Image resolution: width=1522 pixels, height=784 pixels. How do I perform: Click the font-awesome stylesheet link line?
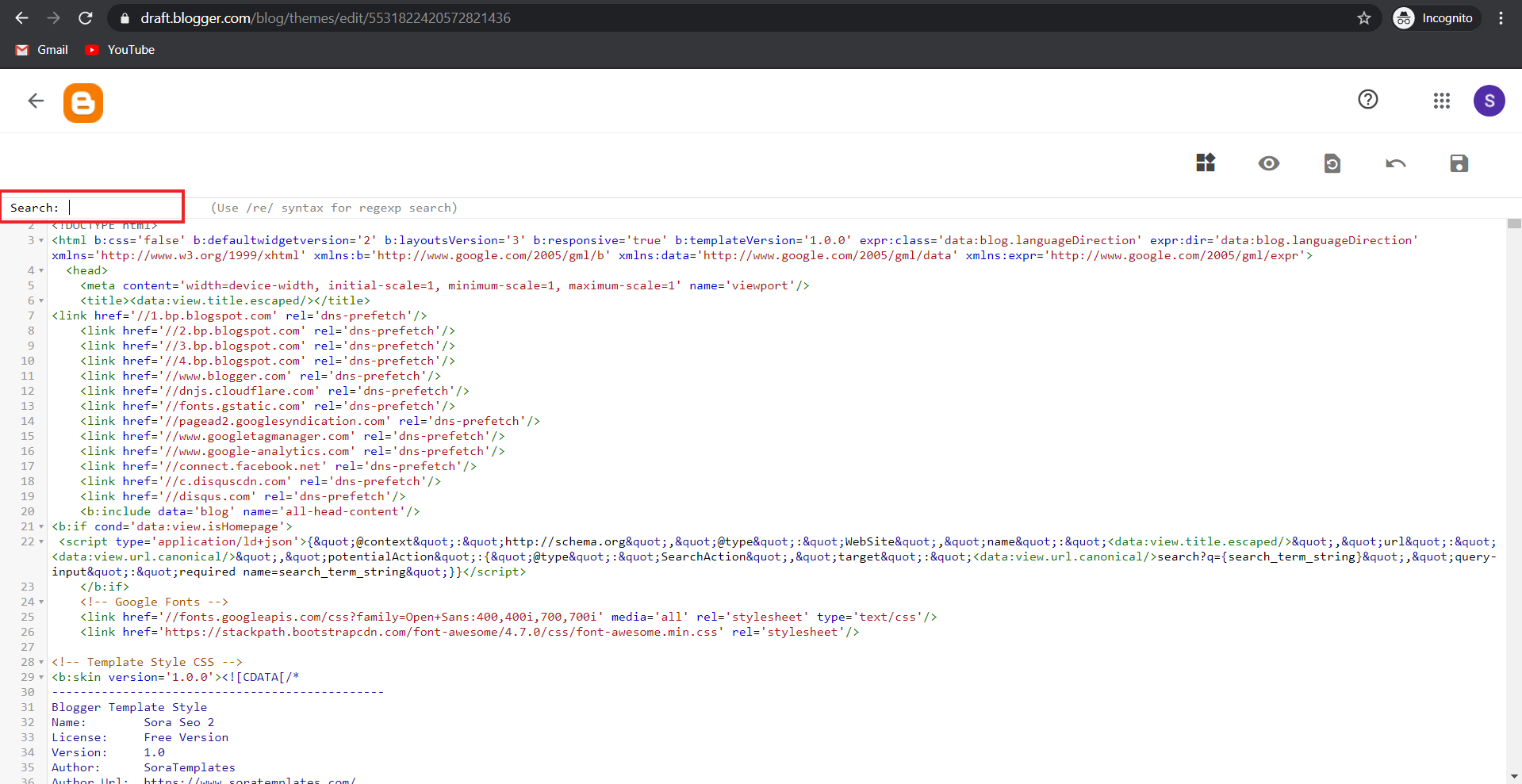coord(470,632)
